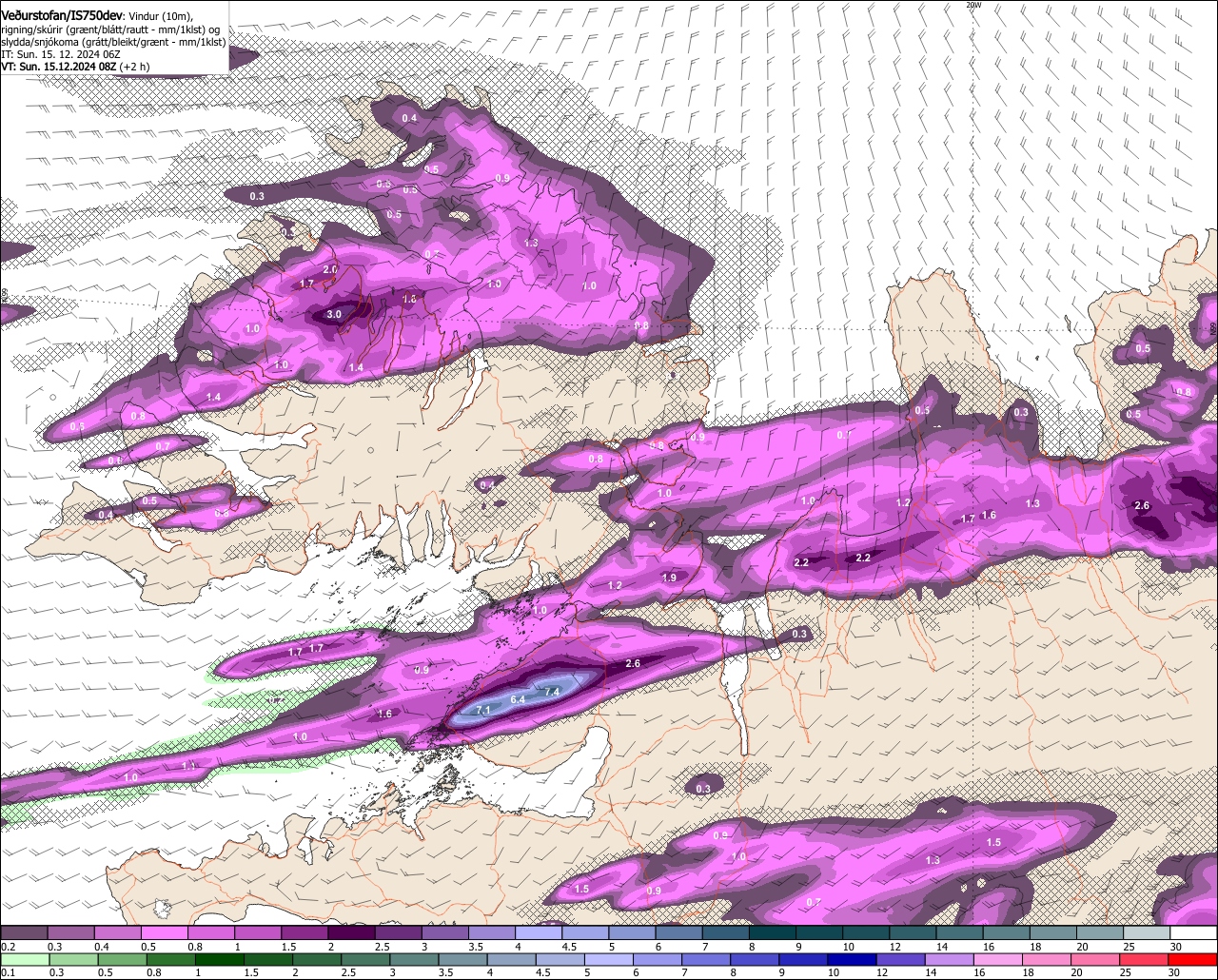This screenshot has width=1218, height=980.
Task: Click the Veðurstofan/IS750dev title text
Action: pos(63,16)
